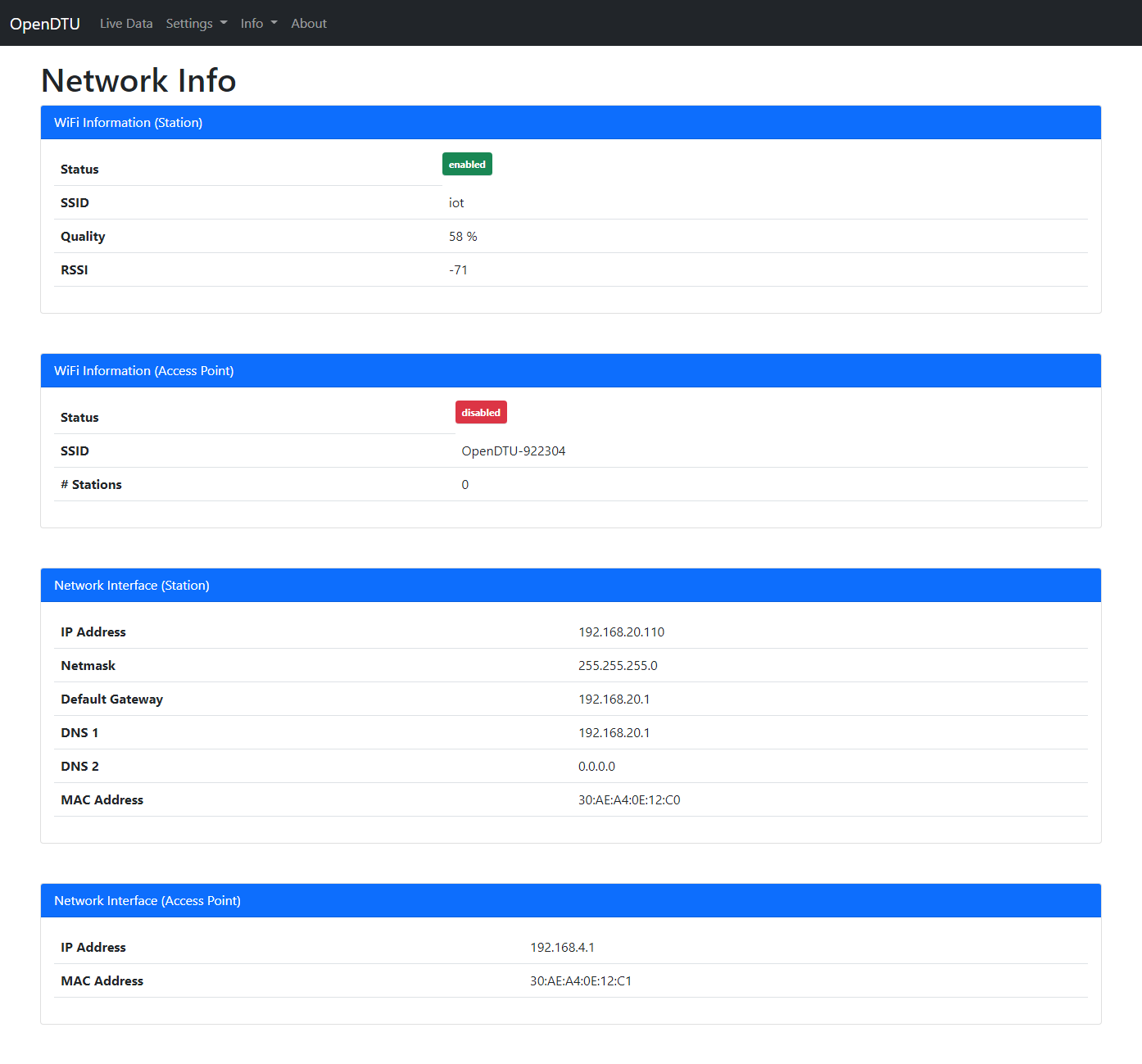Viewport: 1142px width, 1064px height.
Task: Click the OpenDTU-922304 access point SSID
Action: 513,451
